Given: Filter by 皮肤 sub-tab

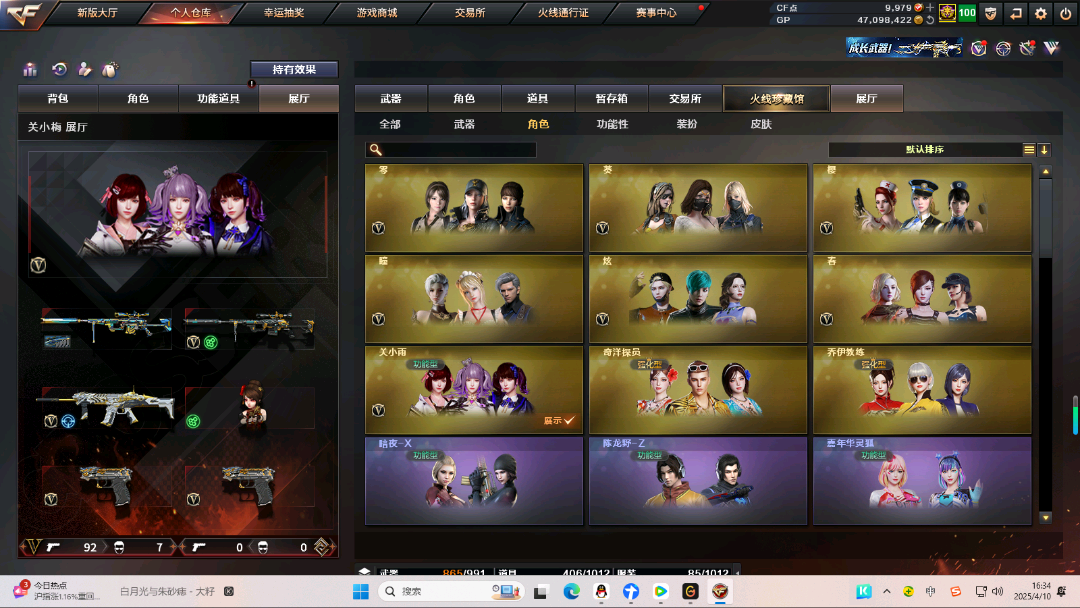Looking at the screenshot, I should pyautogui.click(x=760, y=124).
